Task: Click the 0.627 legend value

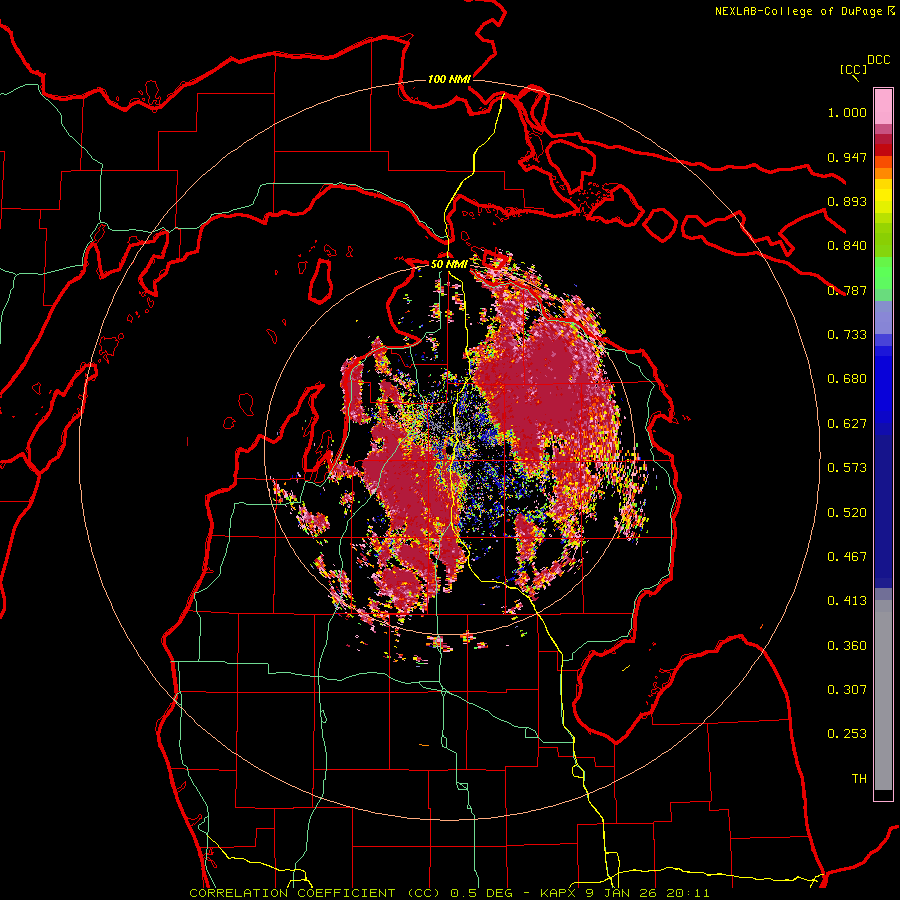Action: (x=847, y=424)
